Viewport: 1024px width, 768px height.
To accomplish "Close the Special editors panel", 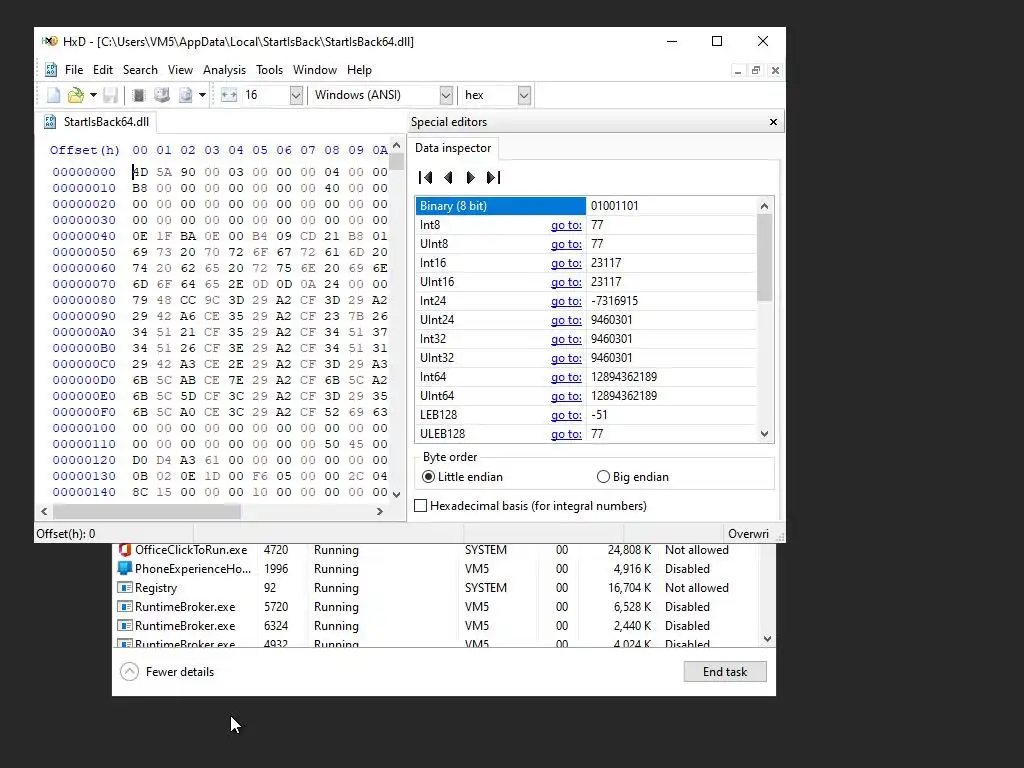I will pos(773,122).
